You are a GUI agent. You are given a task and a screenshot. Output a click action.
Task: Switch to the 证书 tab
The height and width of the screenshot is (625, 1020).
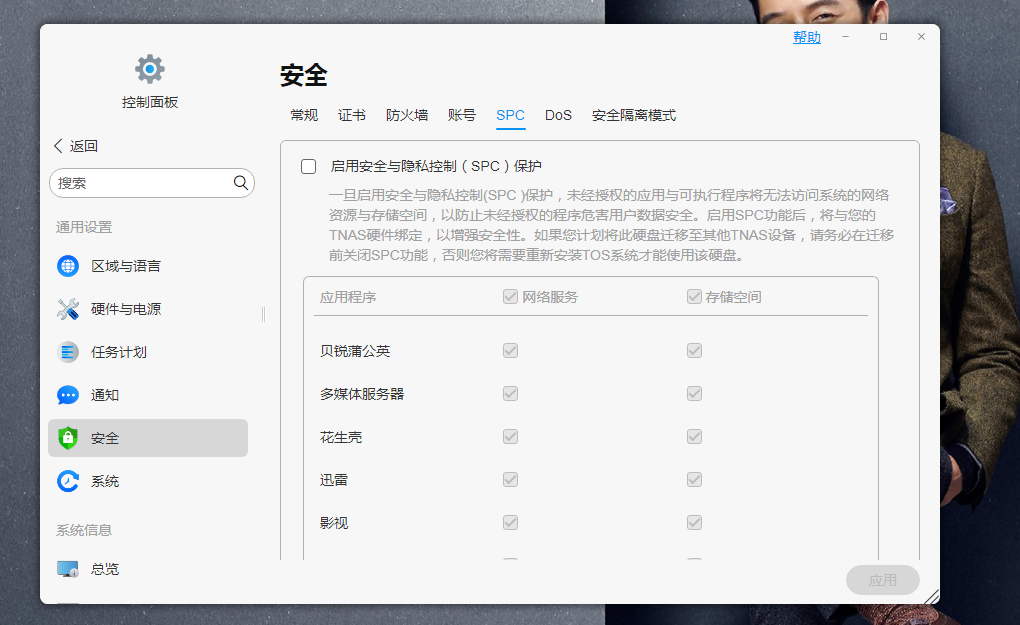[352, 115]
